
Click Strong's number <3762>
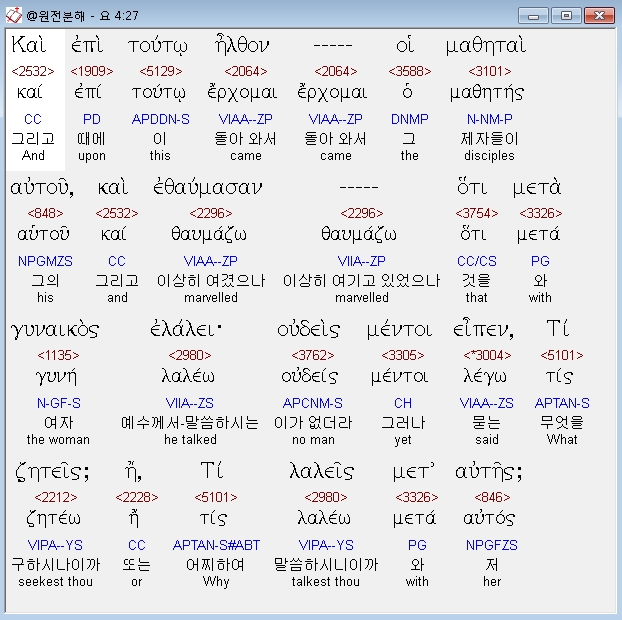point(313,355)
